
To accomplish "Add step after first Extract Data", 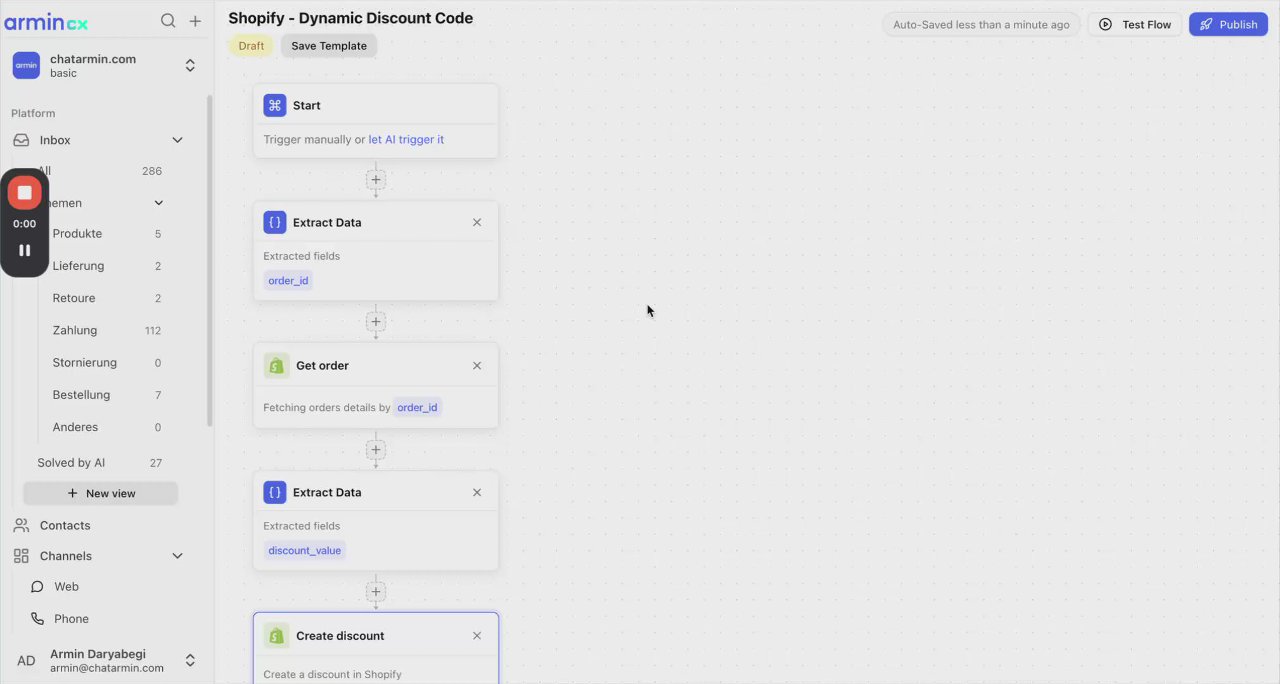I will 376,321.
